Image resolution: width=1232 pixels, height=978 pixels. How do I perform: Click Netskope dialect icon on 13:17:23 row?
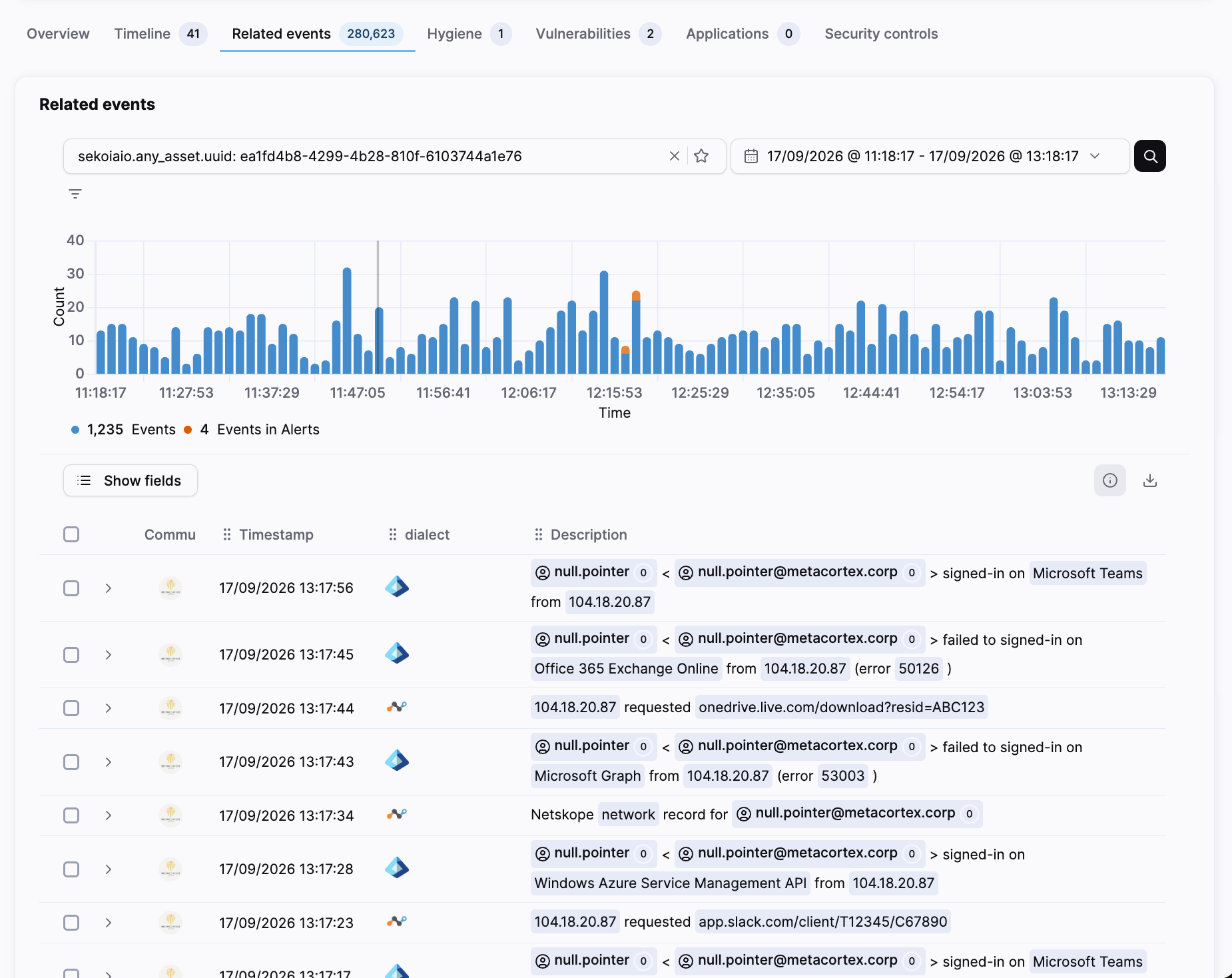[397, 921]
